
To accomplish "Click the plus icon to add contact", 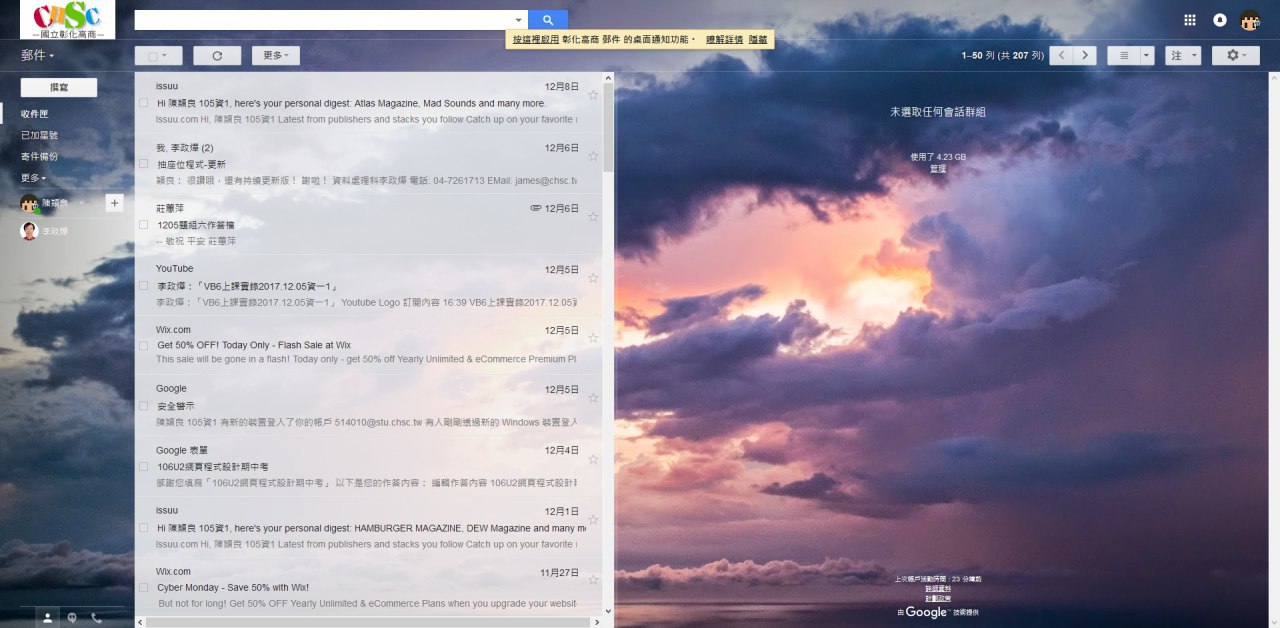I will 113,203.
